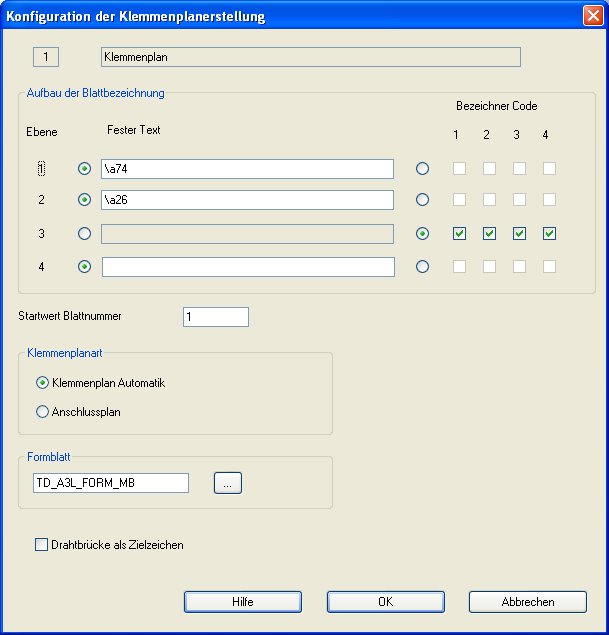Image resolution: width=609 pixels, height=635 pixels.
Task: Open Hilfe button
Action: (243, 602)
